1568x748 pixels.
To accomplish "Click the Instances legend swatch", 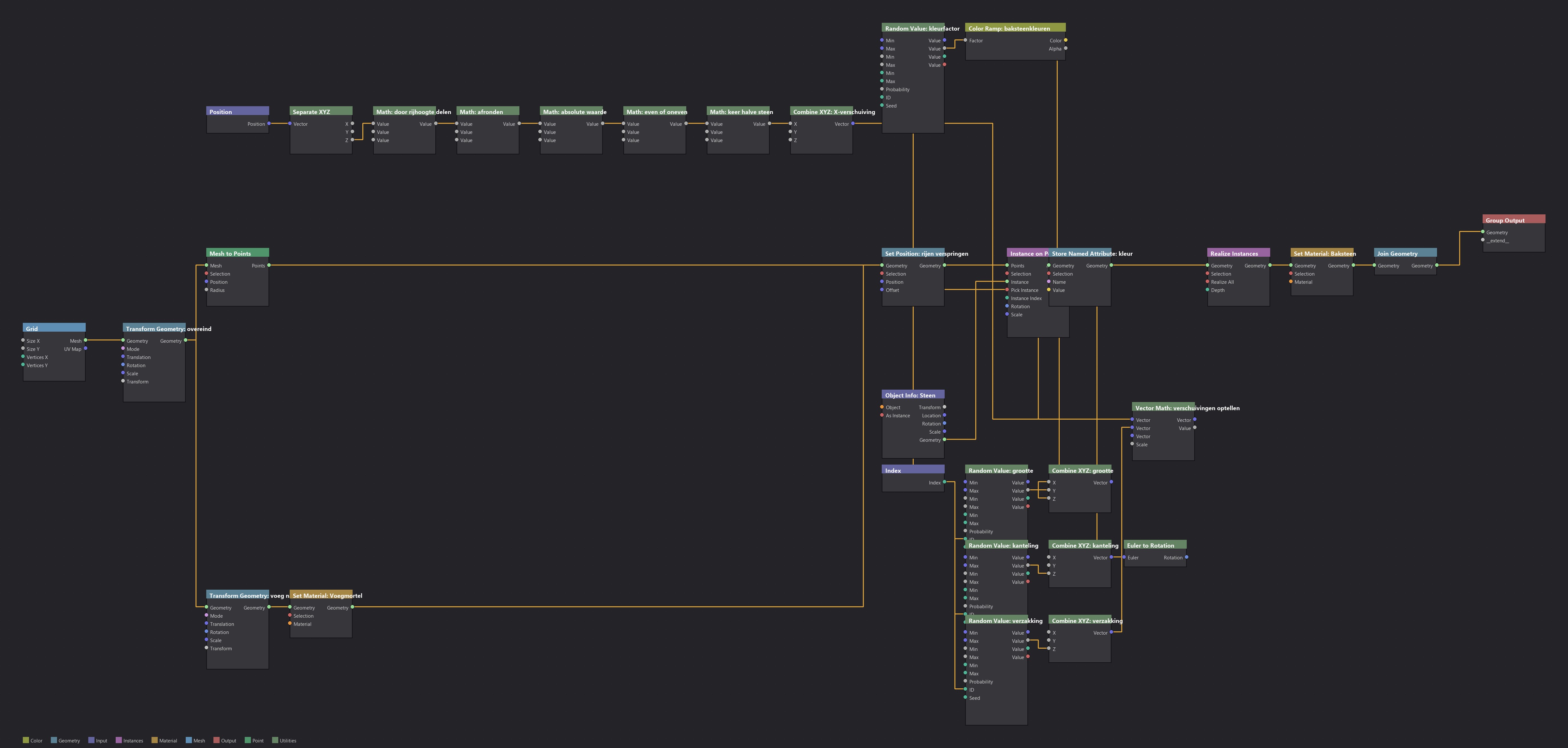I will [x=119, y=740].
